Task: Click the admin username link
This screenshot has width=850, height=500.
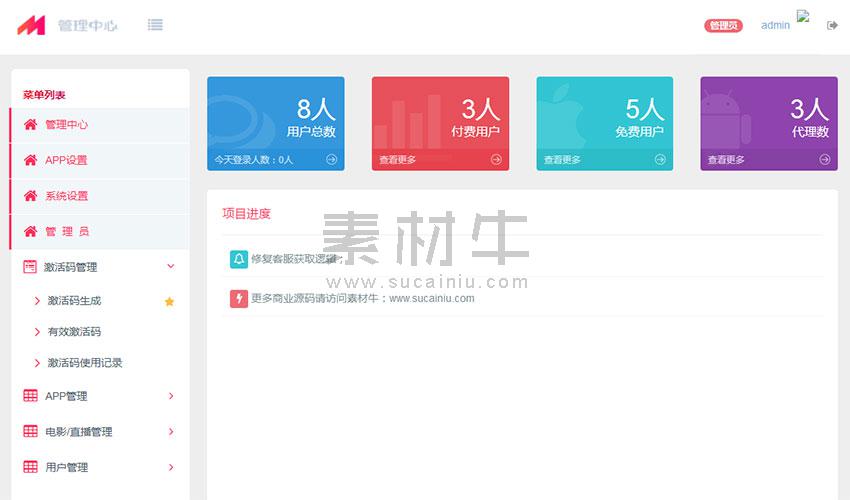Action: point(775,25)
